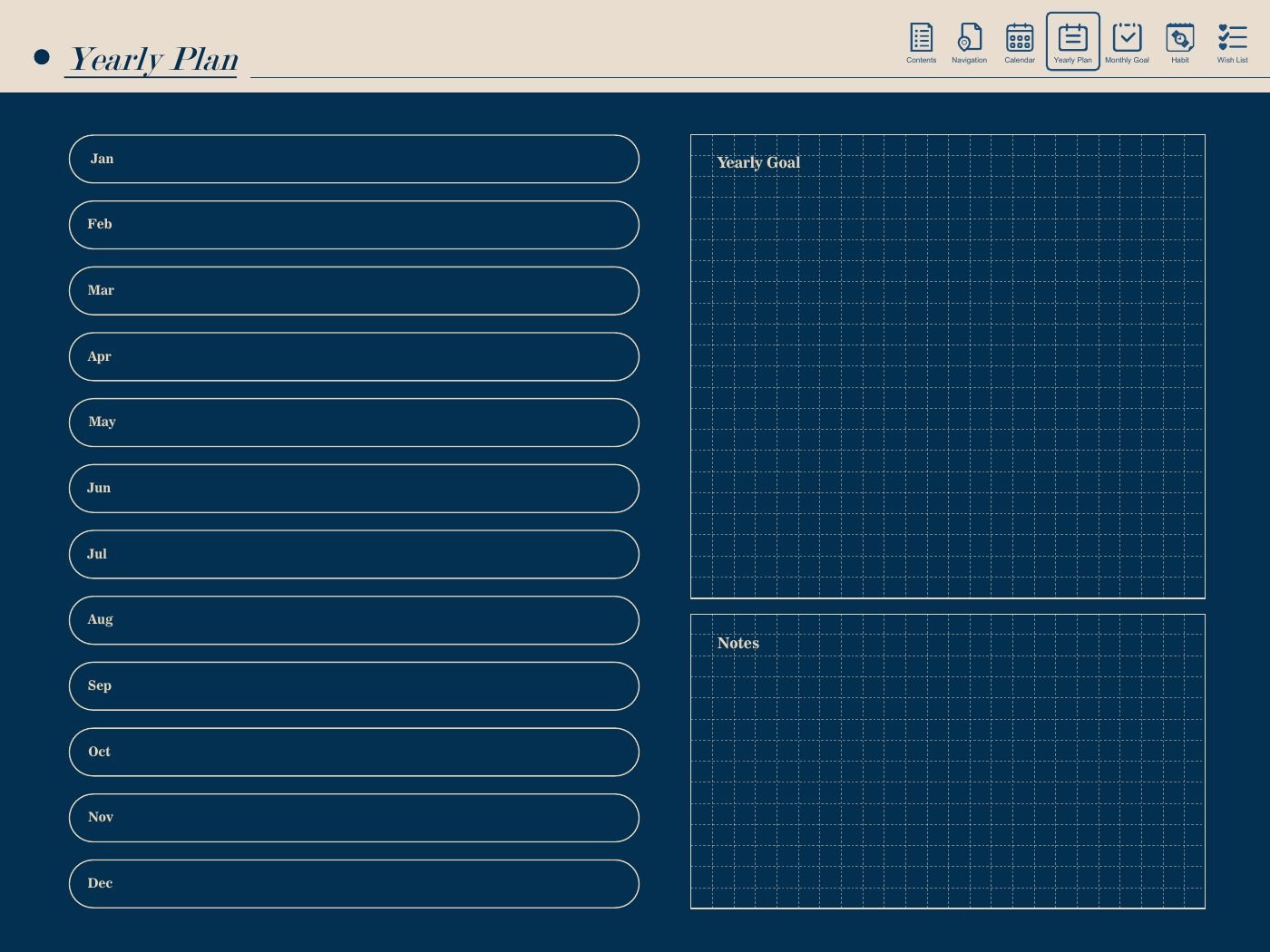Screen dimensions: 1270x952
Task: Select the Mar plan field
Action: [354, 291]
